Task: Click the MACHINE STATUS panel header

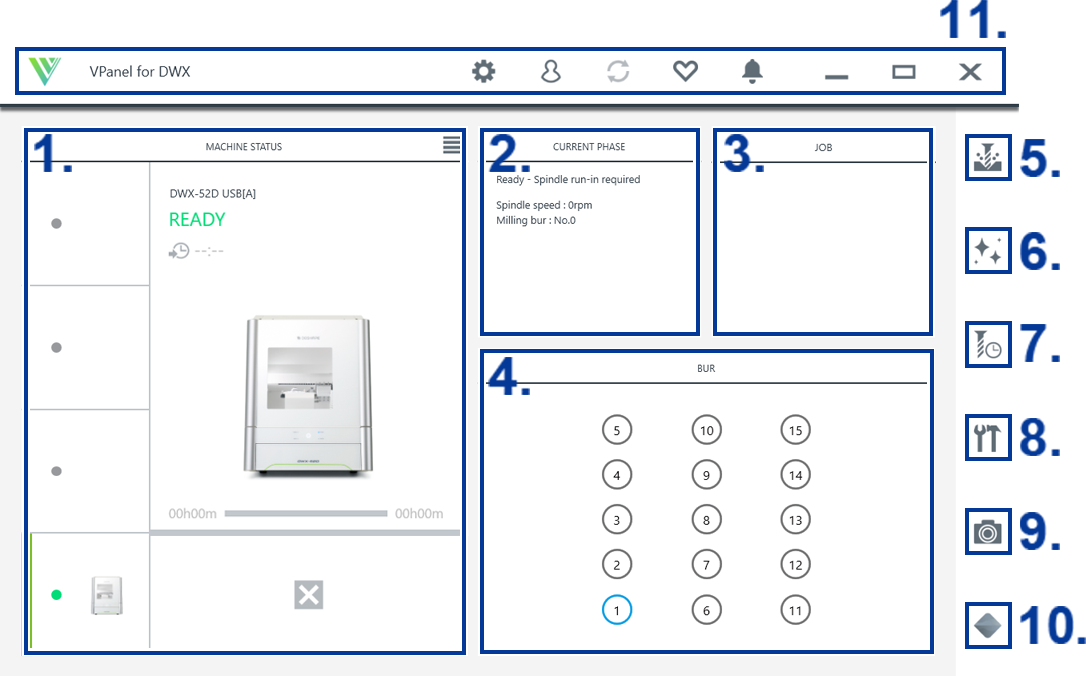Action: coord(244,147)
